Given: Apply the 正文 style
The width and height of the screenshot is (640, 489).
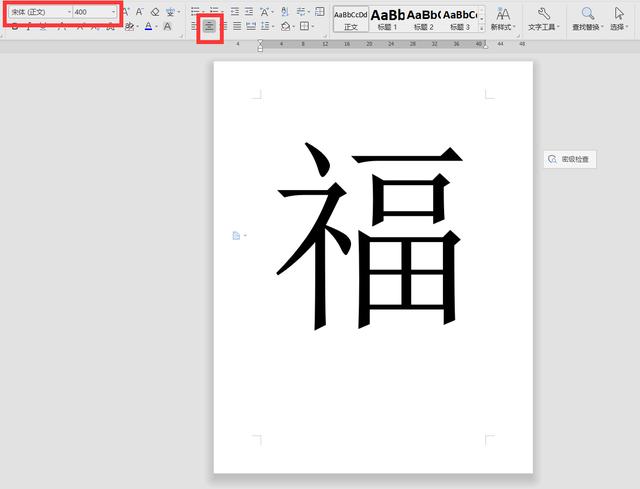Looking at the screenshot, I should coord(350,18).
